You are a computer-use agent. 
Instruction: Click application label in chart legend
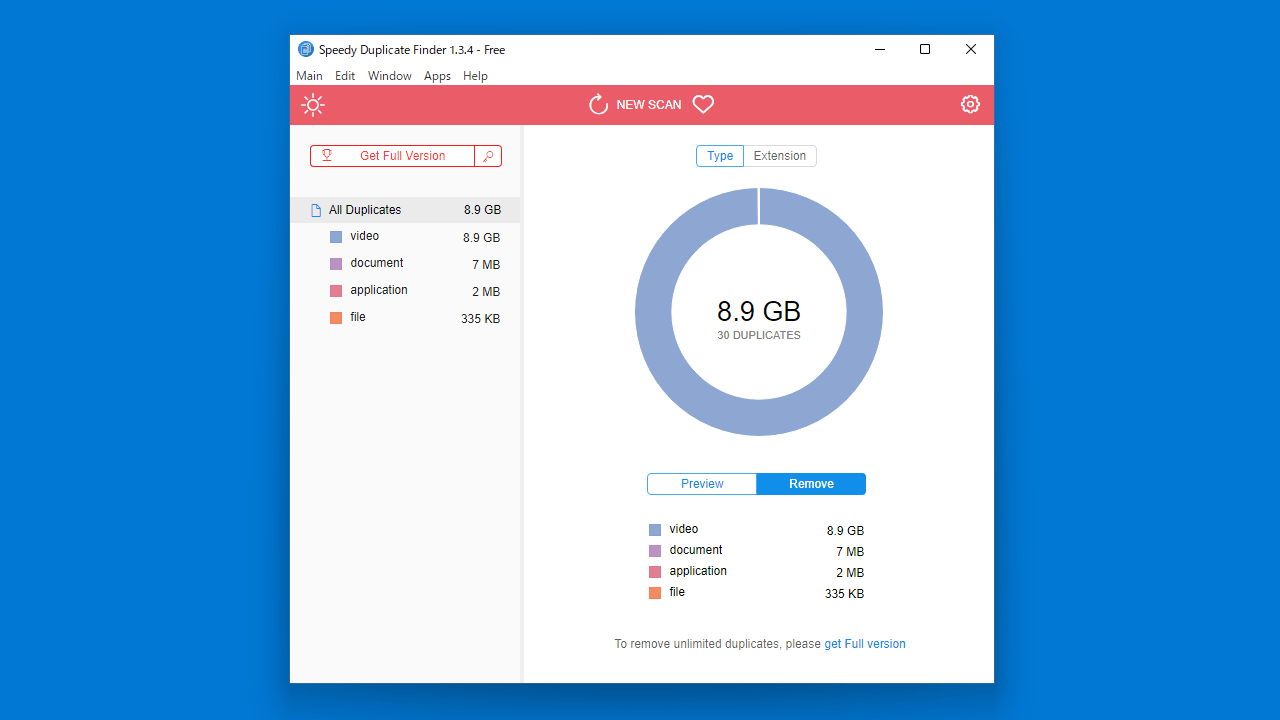tap(698, 571)
